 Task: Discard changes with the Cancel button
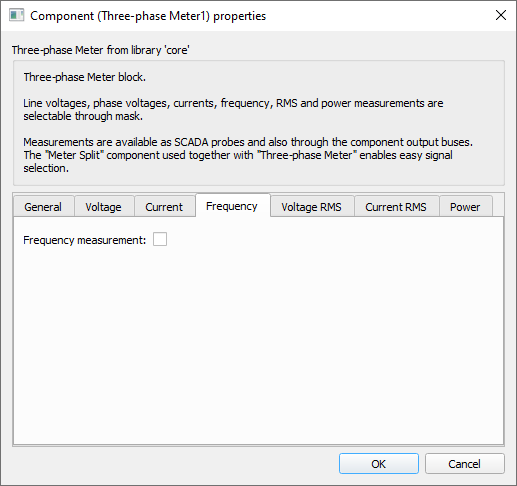pos(465,464)
